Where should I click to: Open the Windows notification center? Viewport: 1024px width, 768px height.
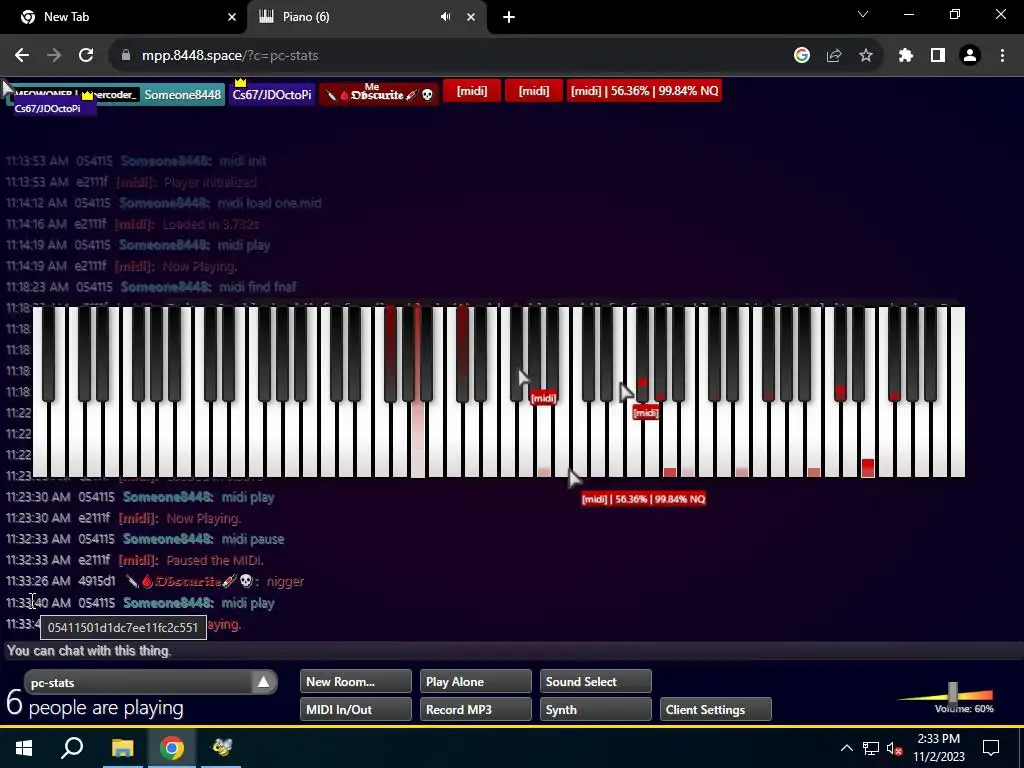(x=991, y=748)
